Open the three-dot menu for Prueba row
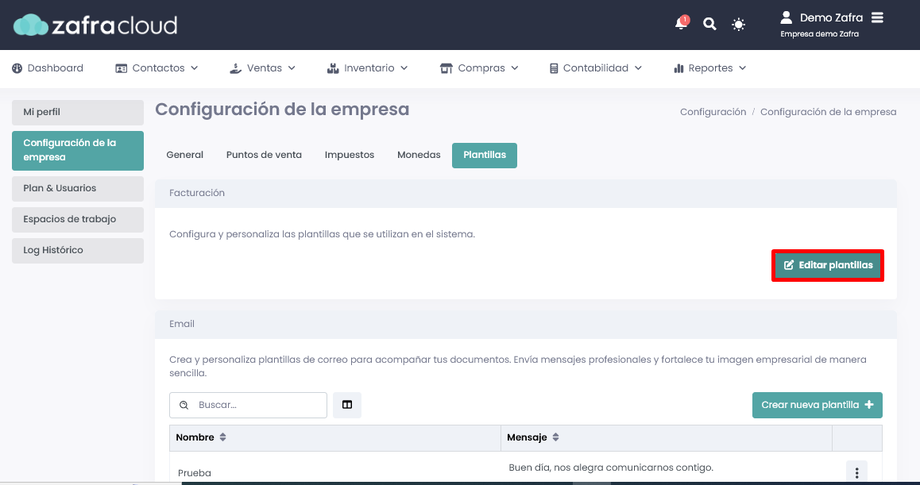The width and height of the screenshot is (920, 485). [x=856, y=473]
